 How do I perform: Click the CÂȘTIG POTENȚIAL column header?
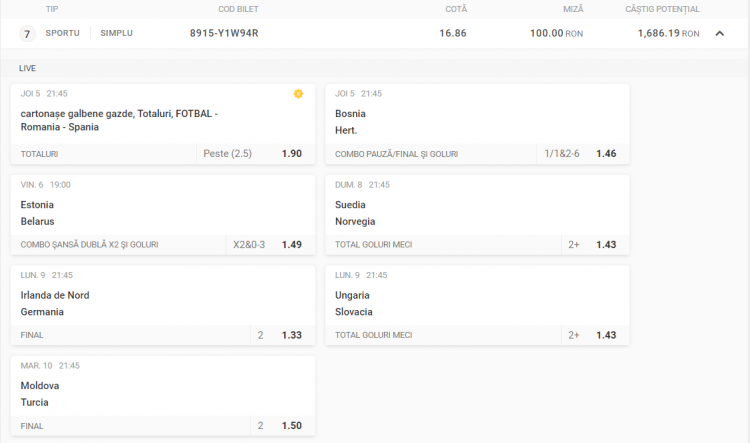click(x=662, y=9)
